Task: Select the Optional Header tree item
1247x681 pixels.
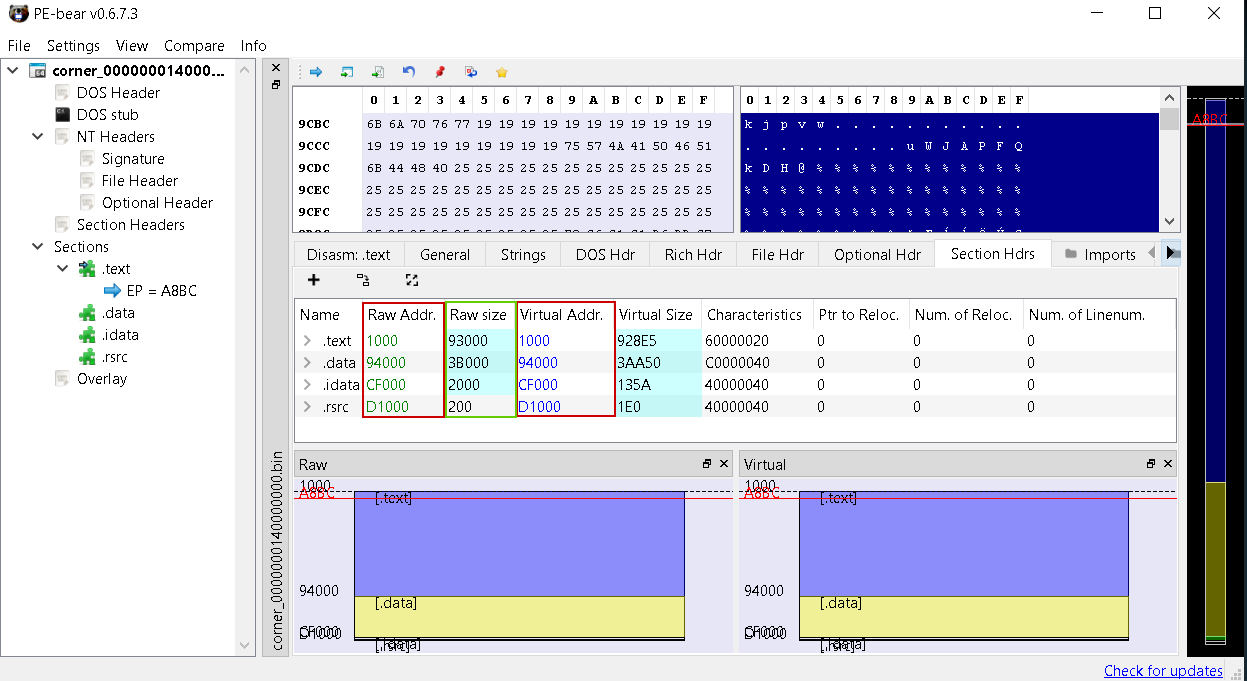Action: (x=157, y=203)
